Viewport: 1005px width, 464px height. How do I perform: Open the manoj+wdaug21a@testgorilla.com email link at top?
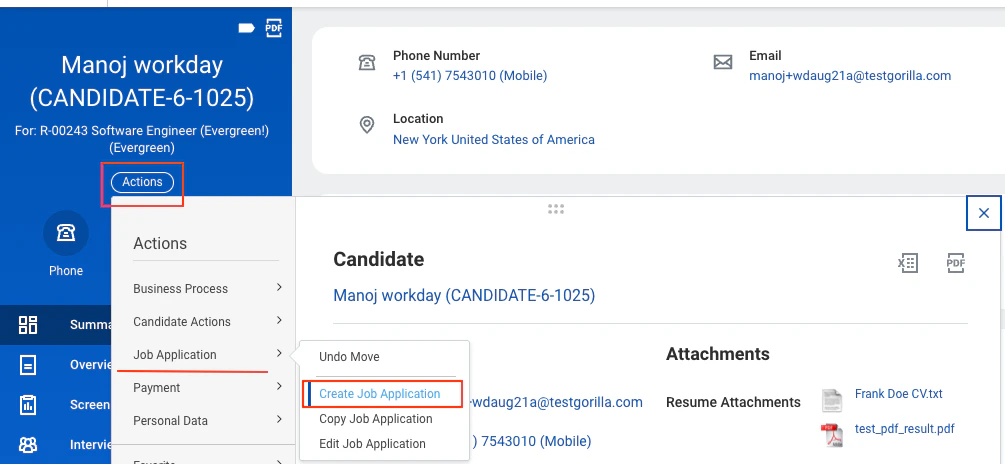click(x=850, y=76)
